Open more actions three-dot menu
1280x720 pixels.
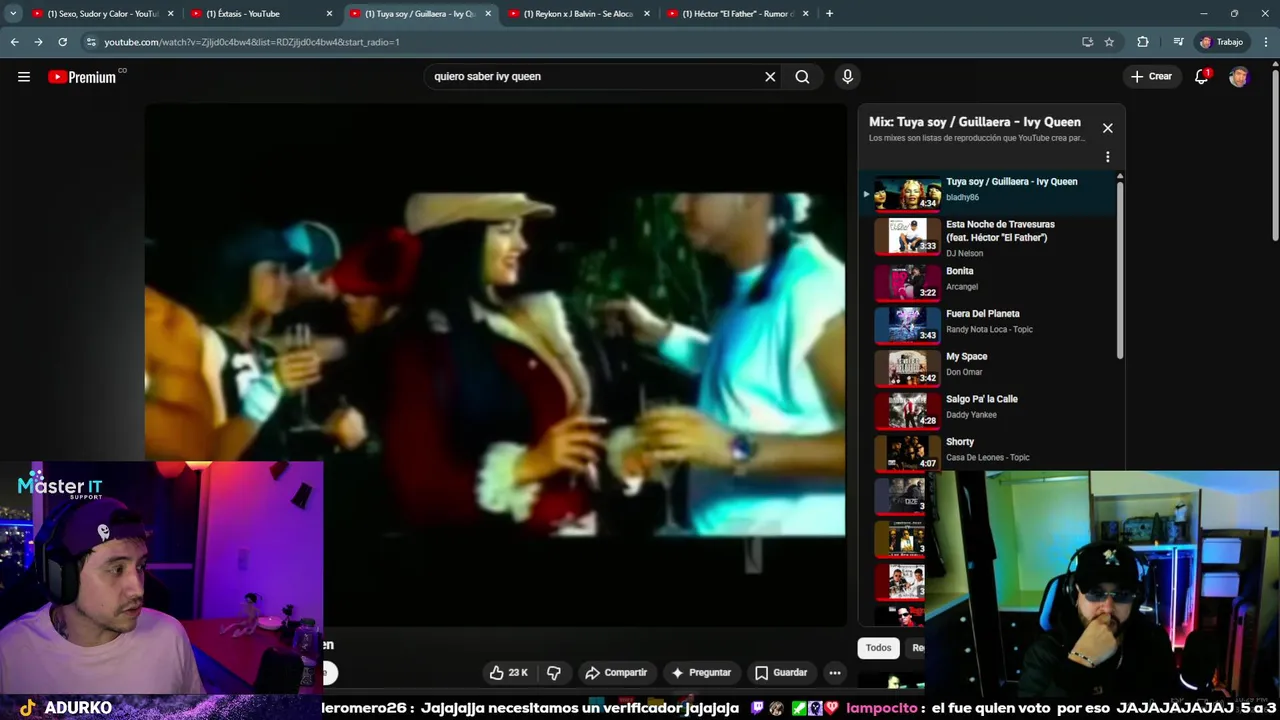pos(835,673)
